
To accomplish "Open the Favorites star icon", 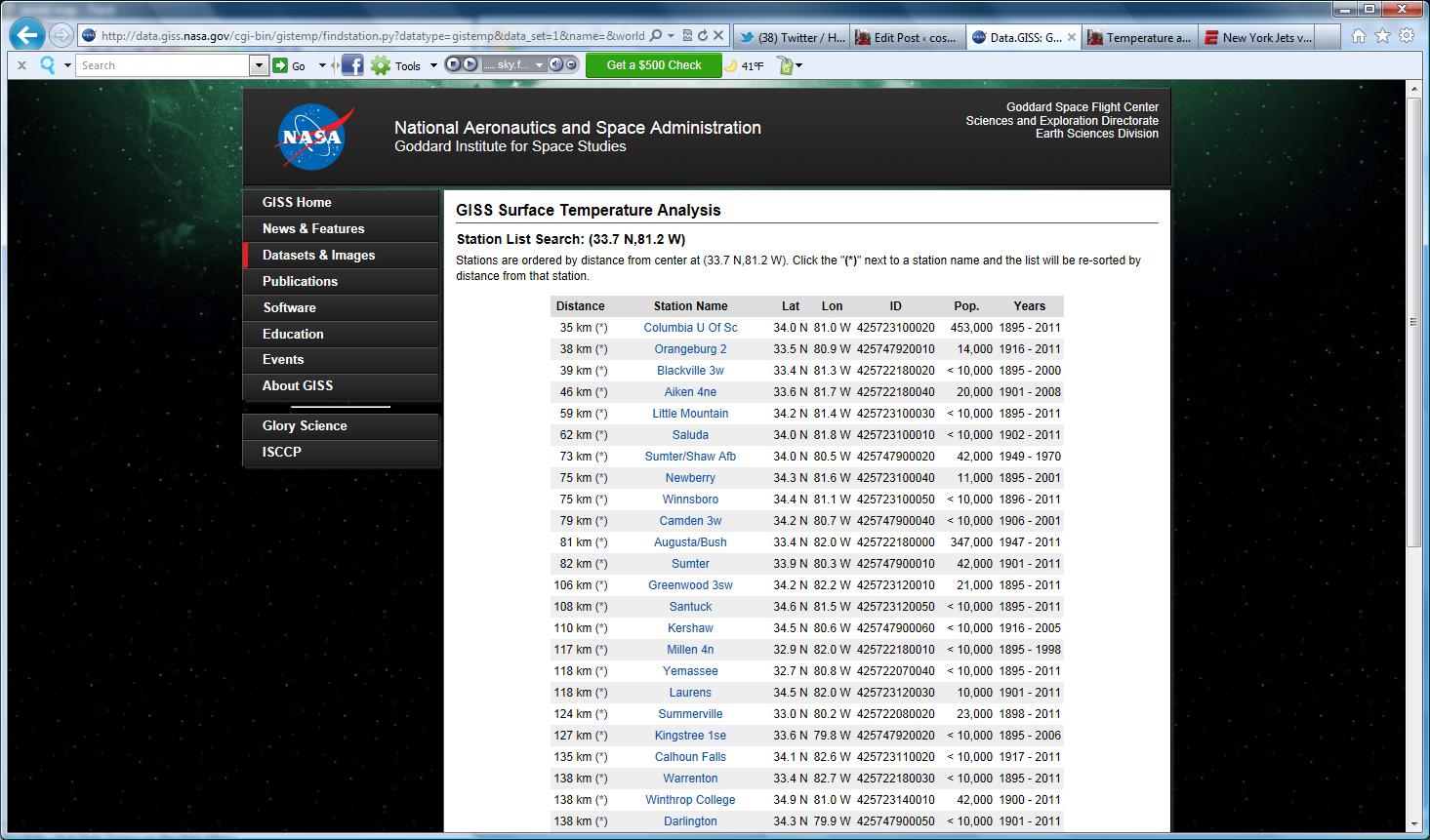I will tap(1382, 36).
